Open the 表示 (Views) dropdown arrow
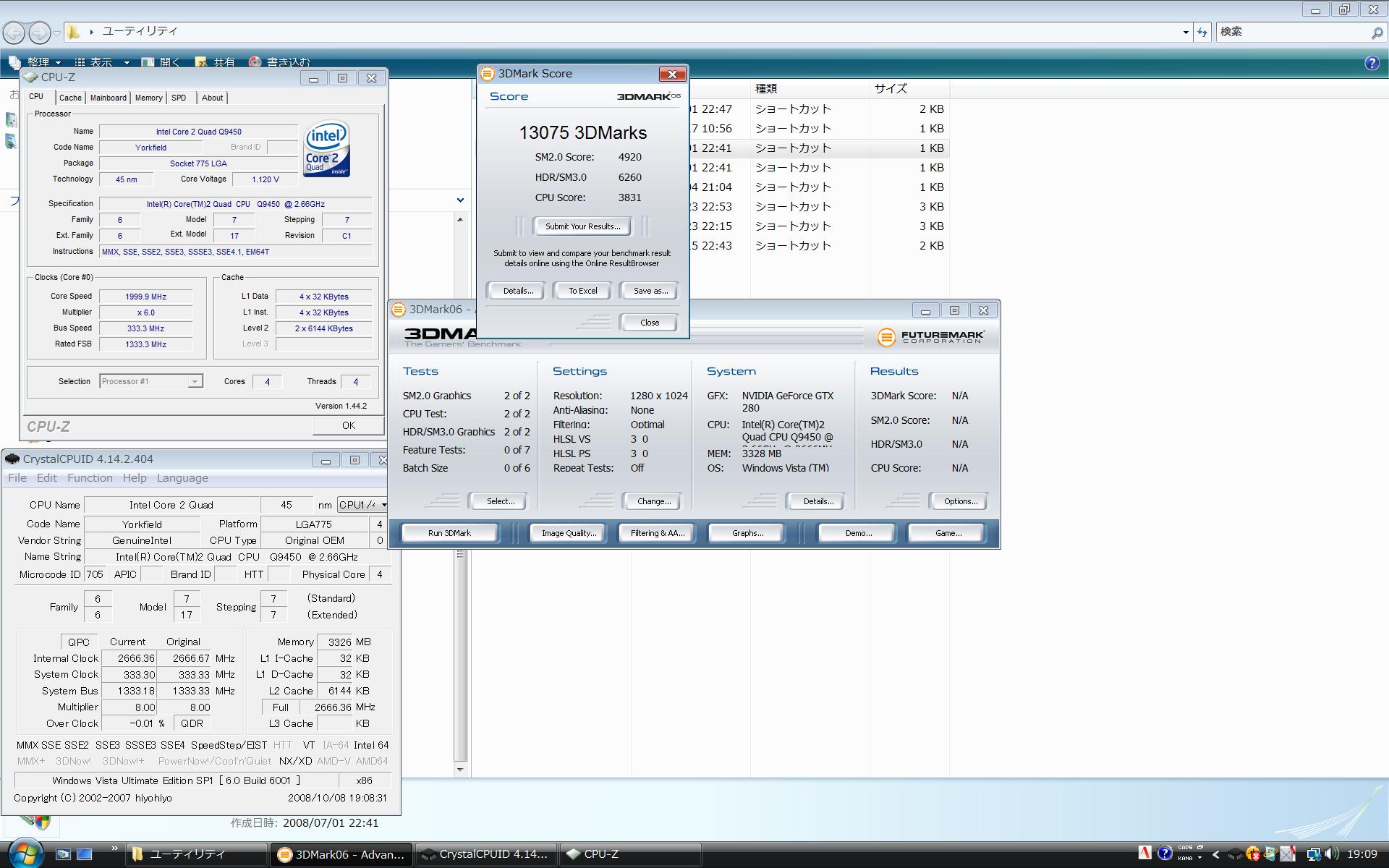 (127, 63)
